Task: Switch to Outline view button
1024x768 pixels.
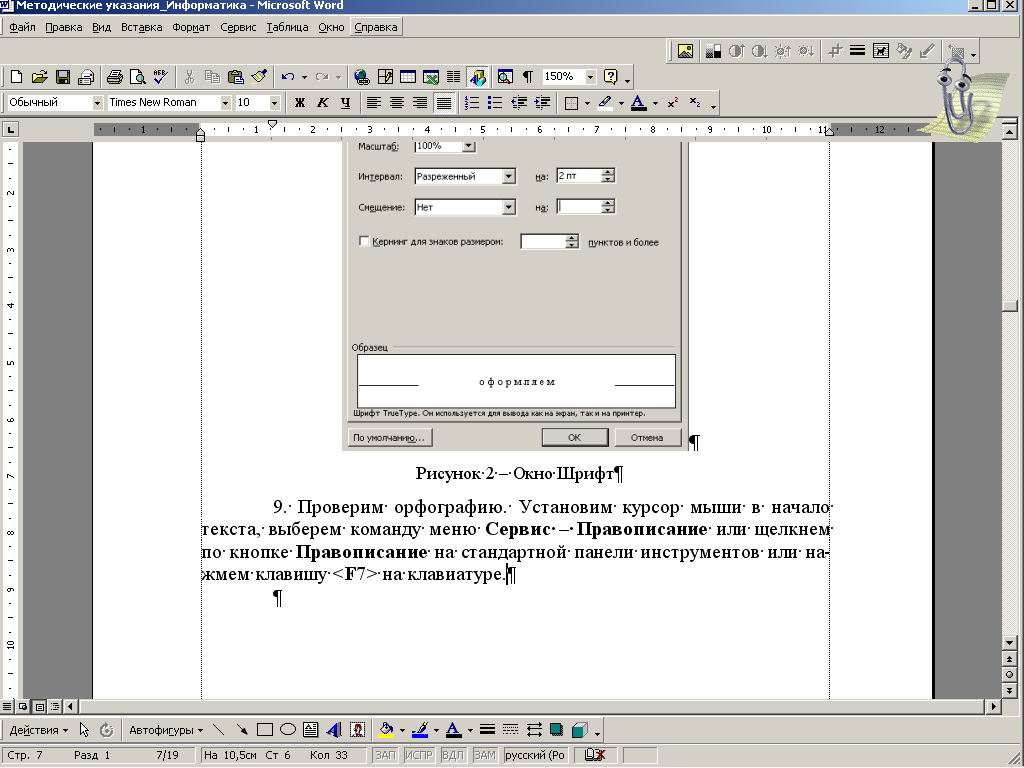Action: [56, 707]
